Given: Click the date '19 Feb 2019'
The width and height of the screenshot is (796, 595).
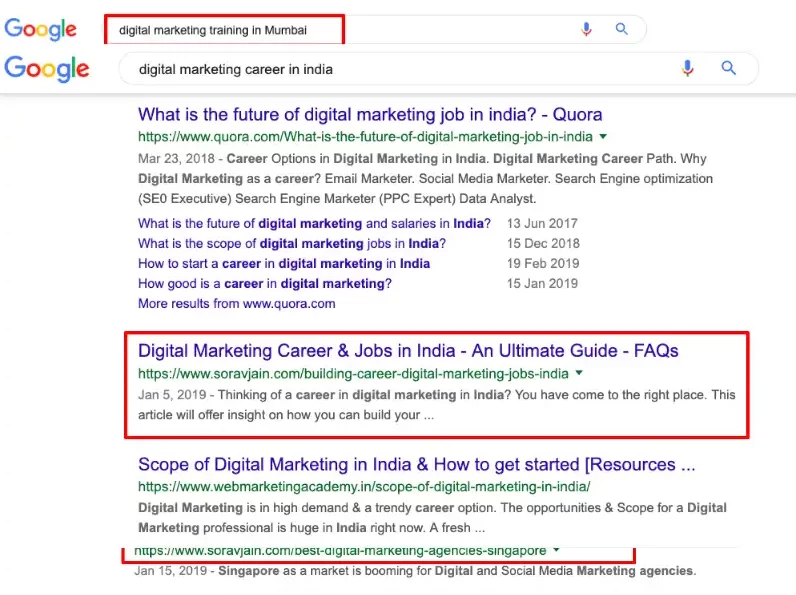Looking at the screenshot, I should [543, 263].
